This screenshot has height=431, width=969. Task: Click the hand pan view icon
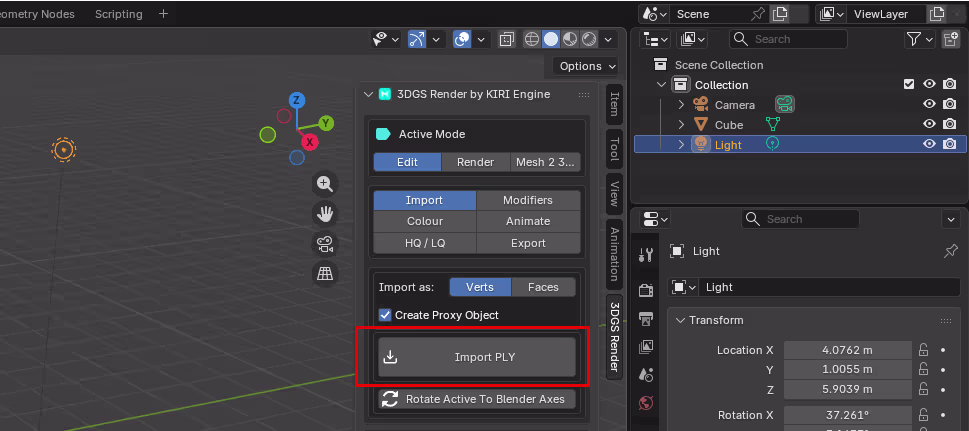pyautogui.click(x=325, y=214)
